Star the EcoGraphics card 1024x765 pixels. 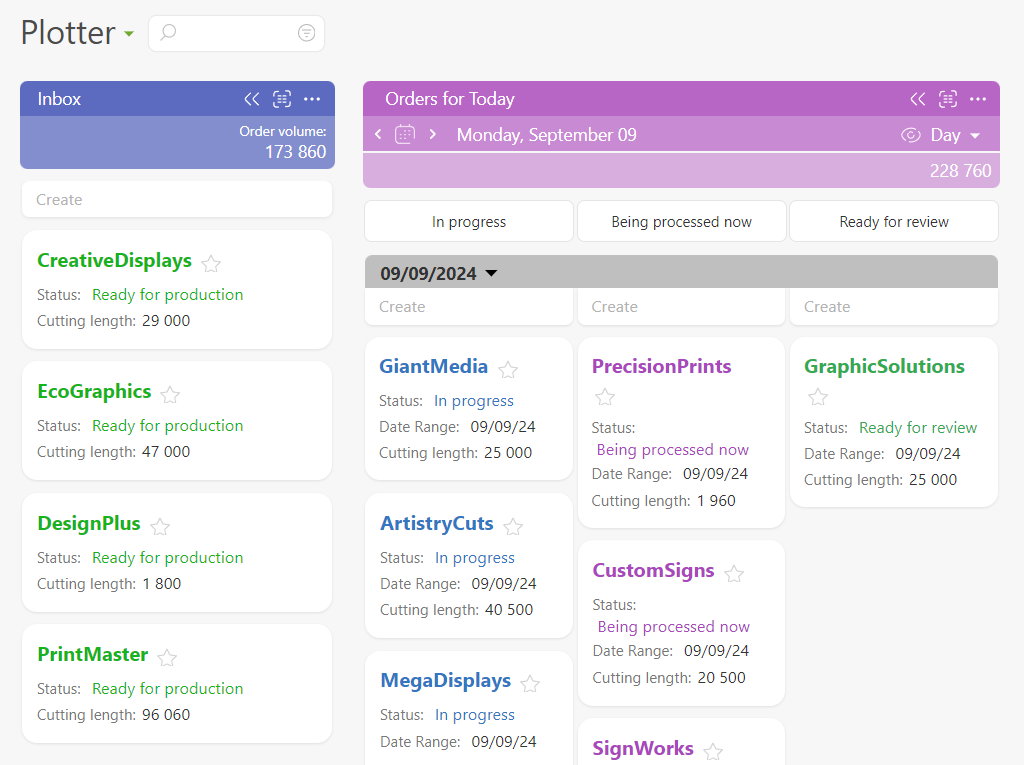click(170, 395)
